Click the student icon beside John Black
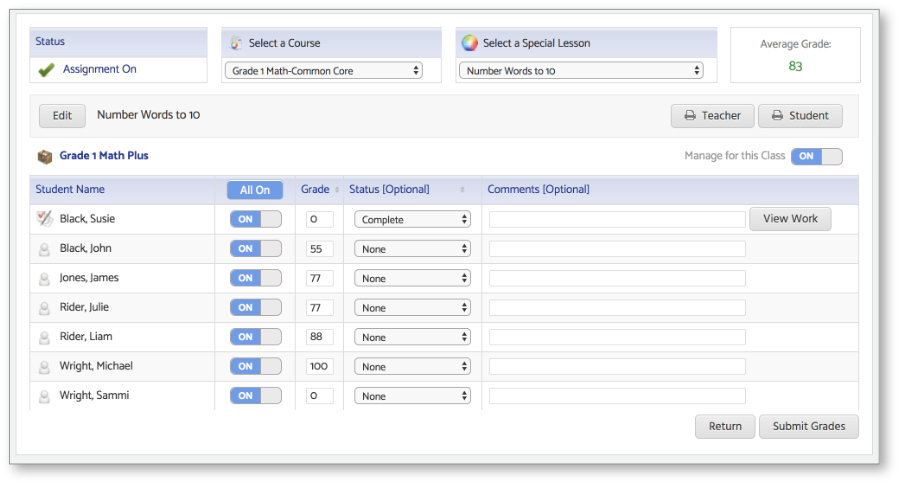 pos(44,249)
